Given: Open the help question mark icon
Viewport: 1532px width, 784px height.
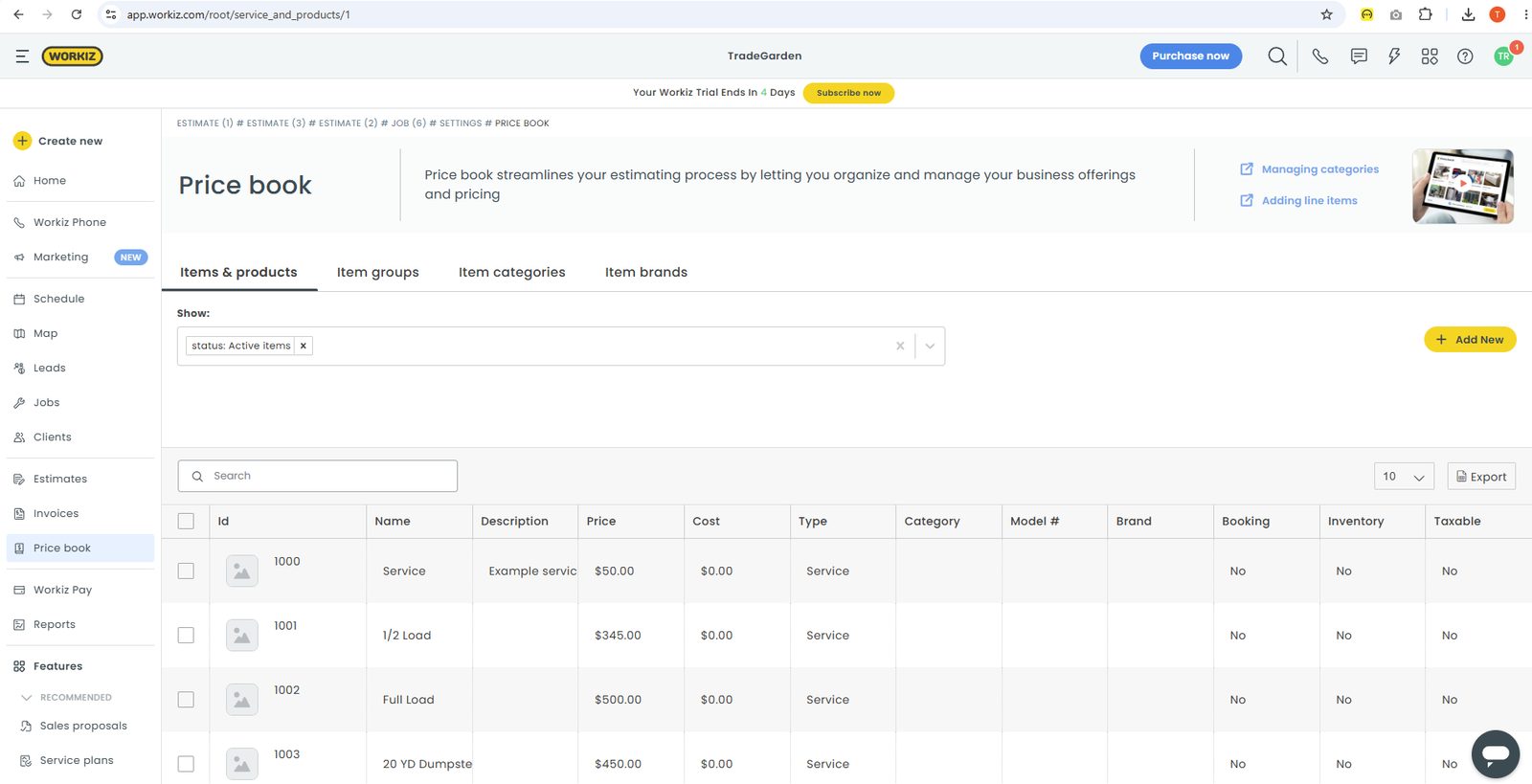Looking at the screenshot, I should [1465, 56].
